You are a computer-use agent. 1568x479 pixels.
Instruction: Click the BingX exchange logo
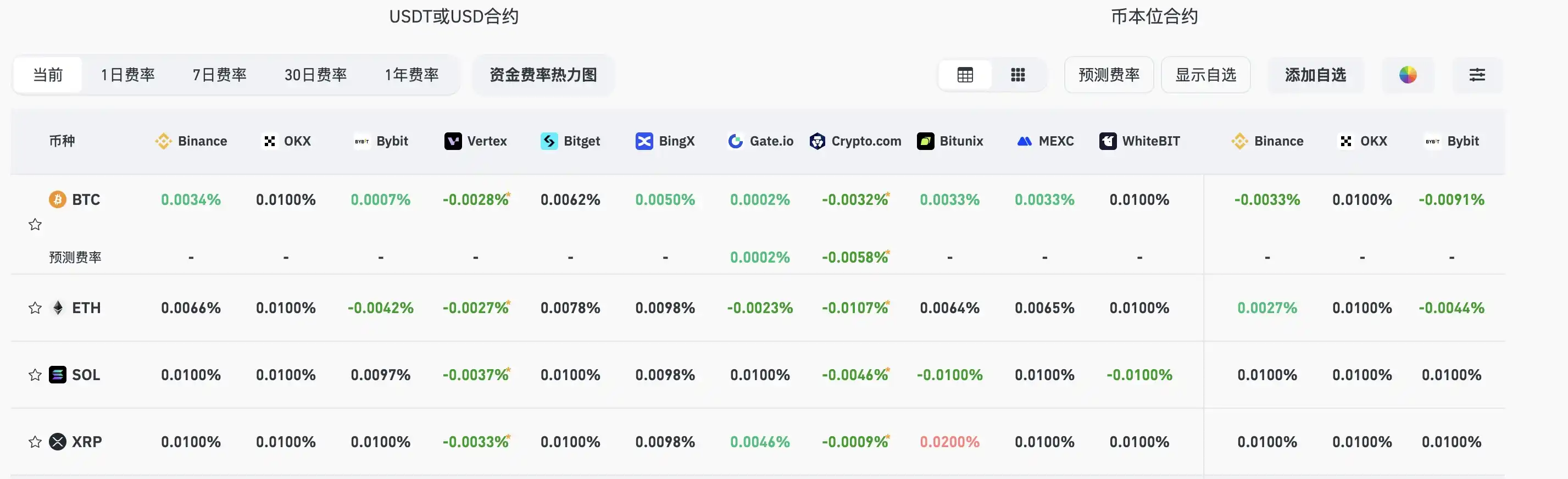point(644,141)
